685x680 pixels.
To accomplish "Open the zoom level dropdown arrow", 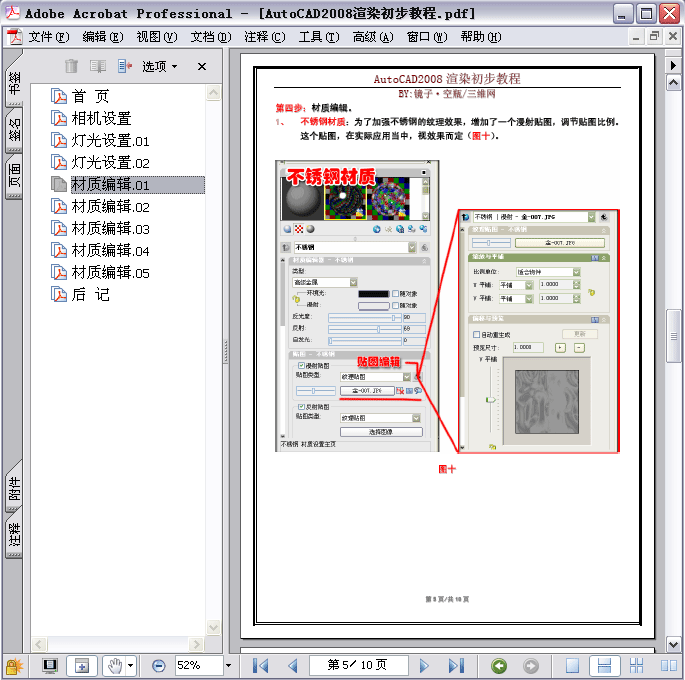I will [x=228, y=666].
